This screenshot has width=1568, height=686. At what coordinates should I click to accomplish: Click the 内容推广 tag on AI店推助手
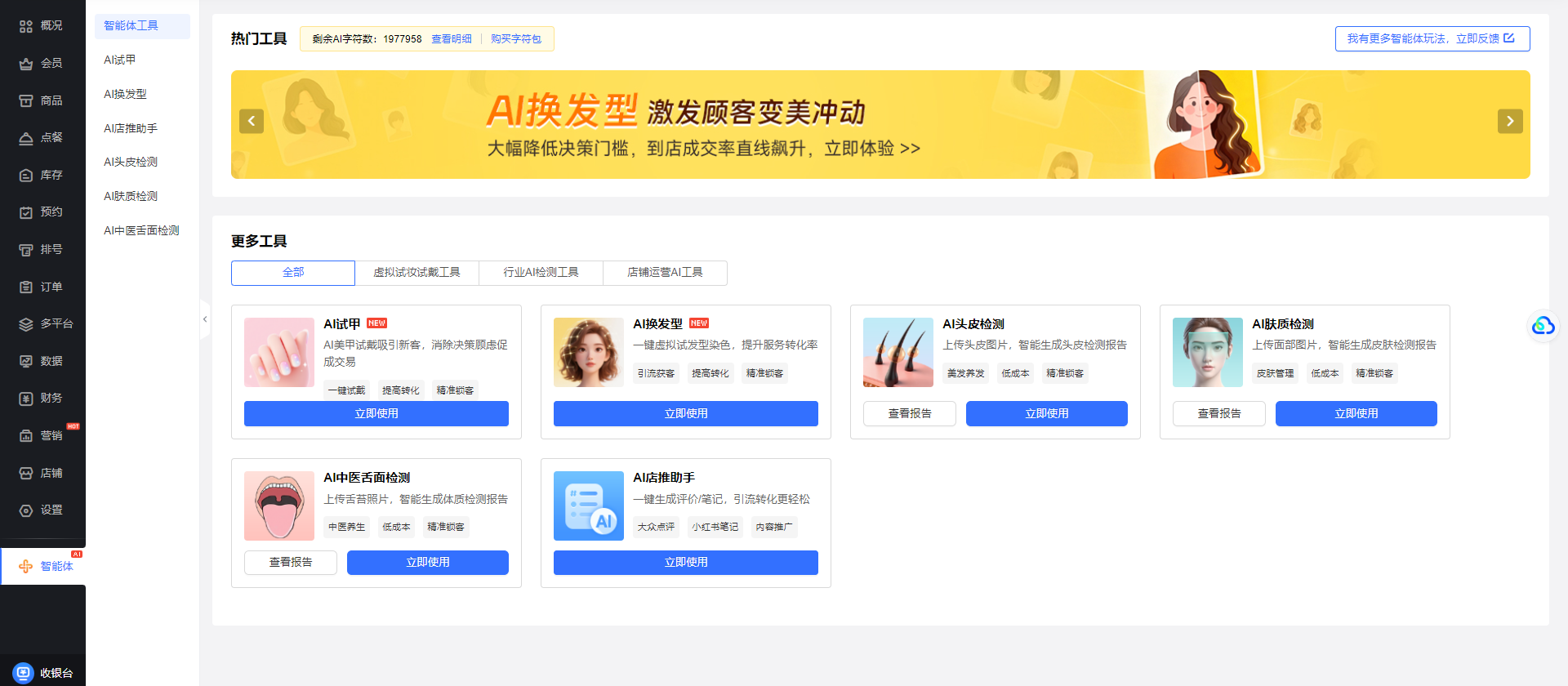774,528
